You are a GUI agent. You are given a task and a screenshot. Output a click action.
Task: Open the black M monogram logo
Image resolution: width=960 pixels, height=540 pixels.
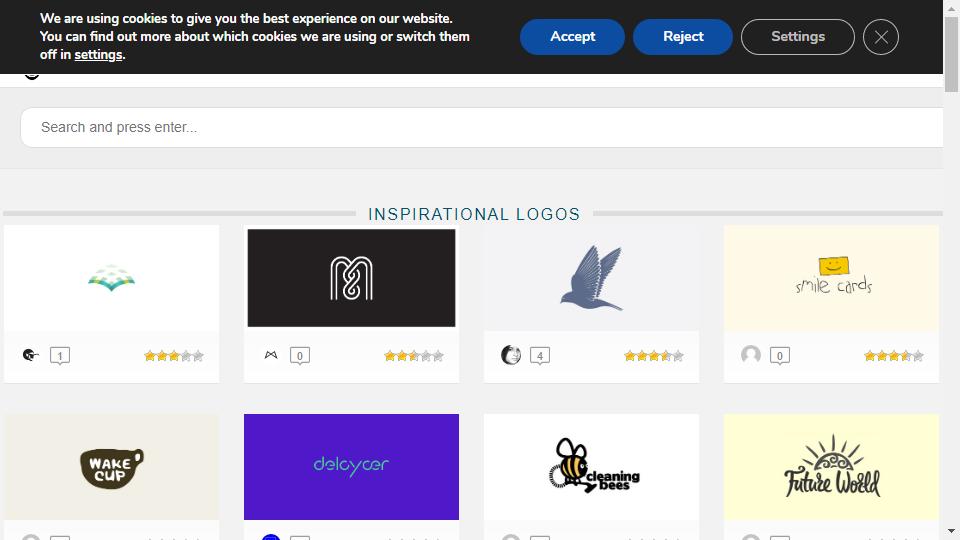coord(351,278)
